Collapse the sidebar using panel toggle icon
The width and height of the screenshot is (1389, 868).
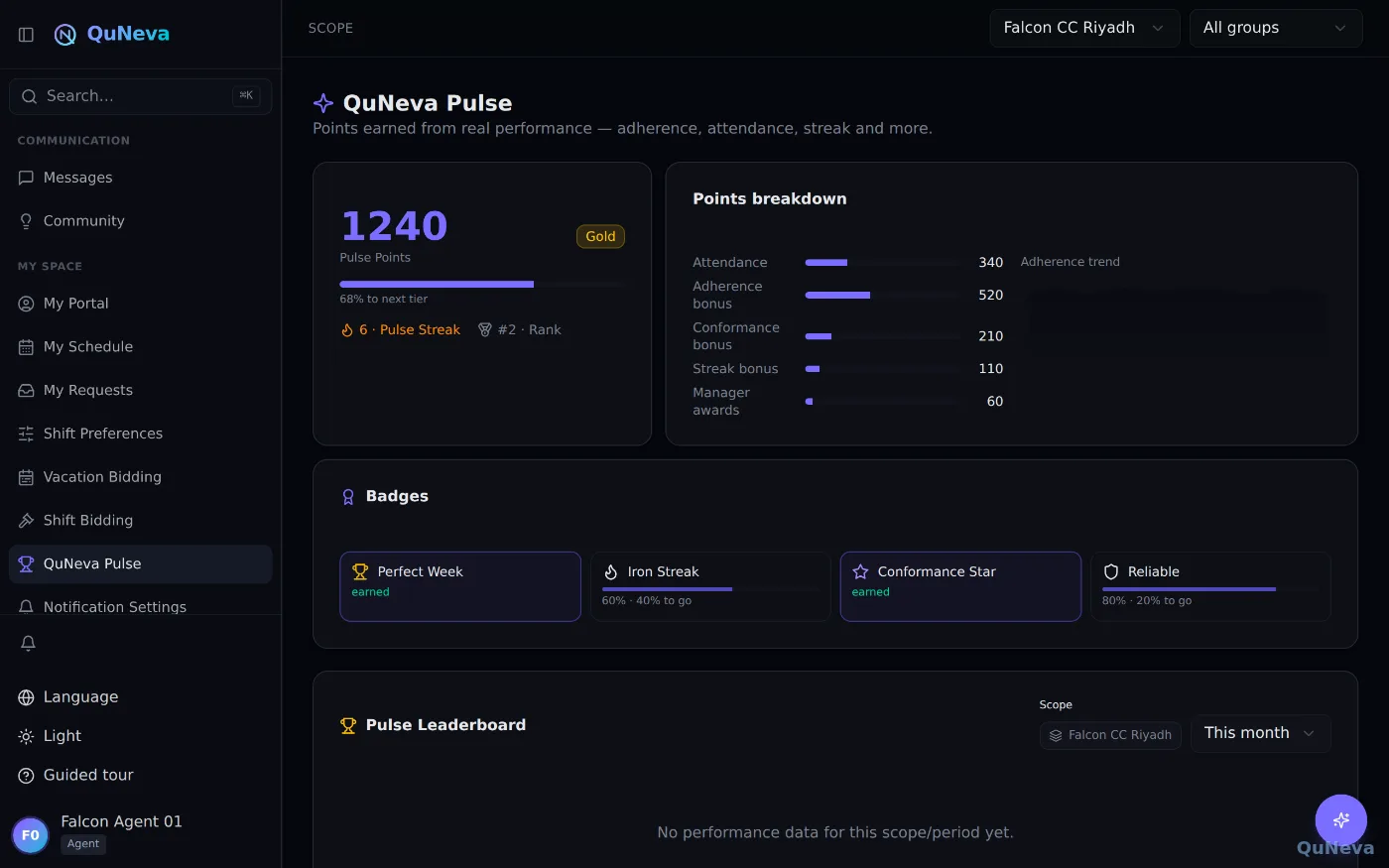click(27, 35)
